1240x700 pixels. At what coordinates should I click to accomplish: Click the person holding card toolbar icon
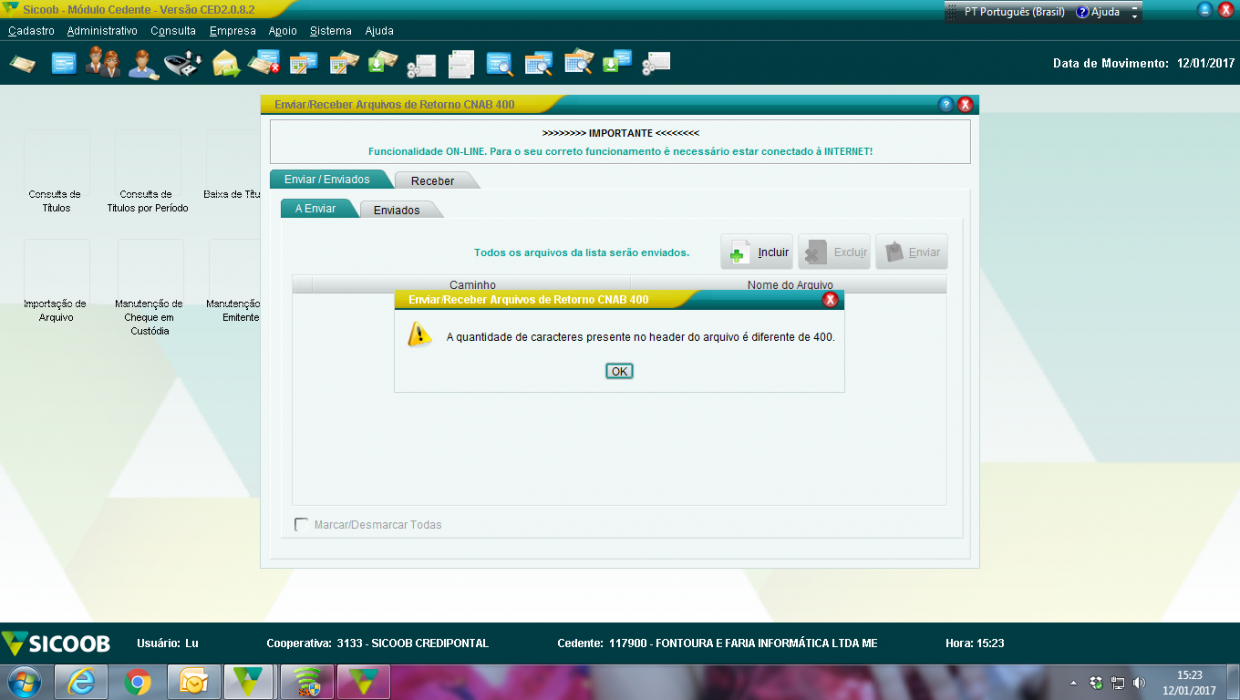click(144, 64)
